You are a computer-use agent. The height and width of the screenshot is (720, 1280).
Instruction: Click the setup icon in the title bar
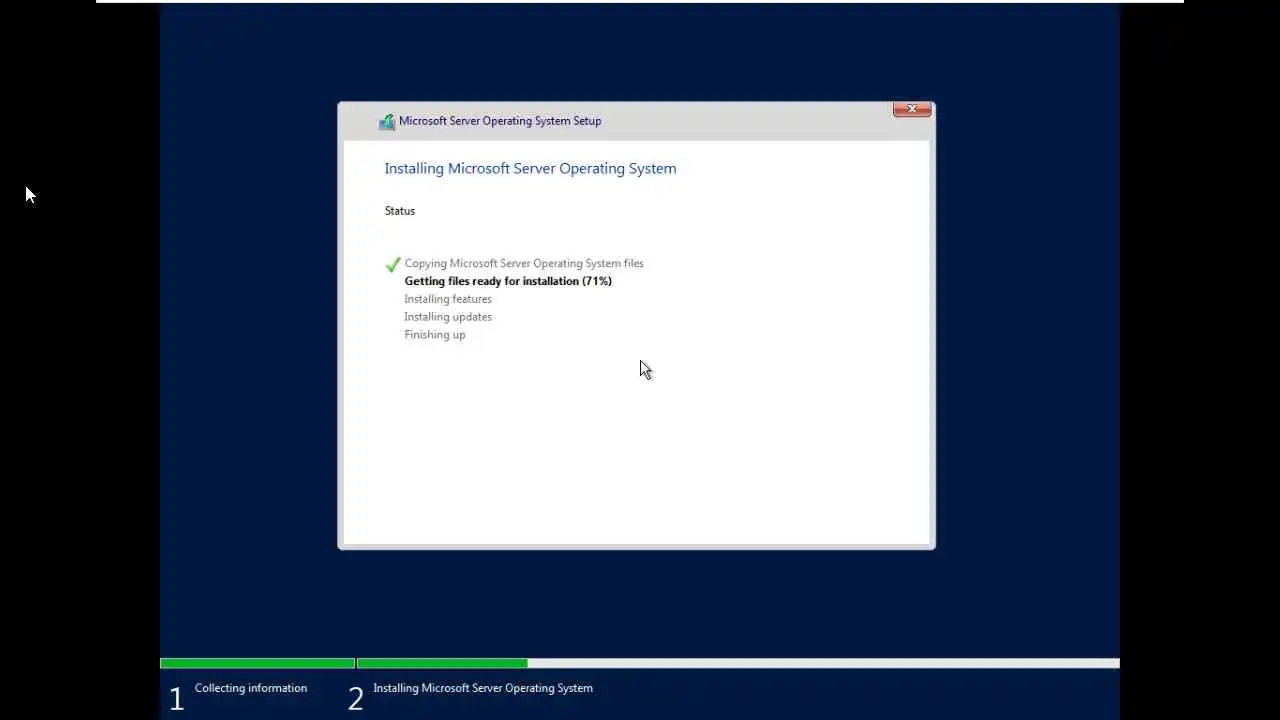(386, 122)
